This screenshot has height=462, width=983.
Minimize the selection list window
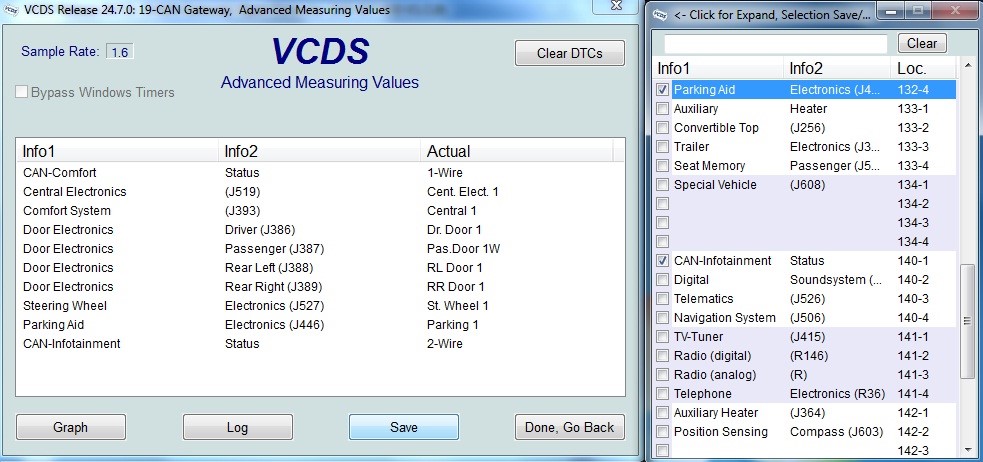click(x=891, y=10)
